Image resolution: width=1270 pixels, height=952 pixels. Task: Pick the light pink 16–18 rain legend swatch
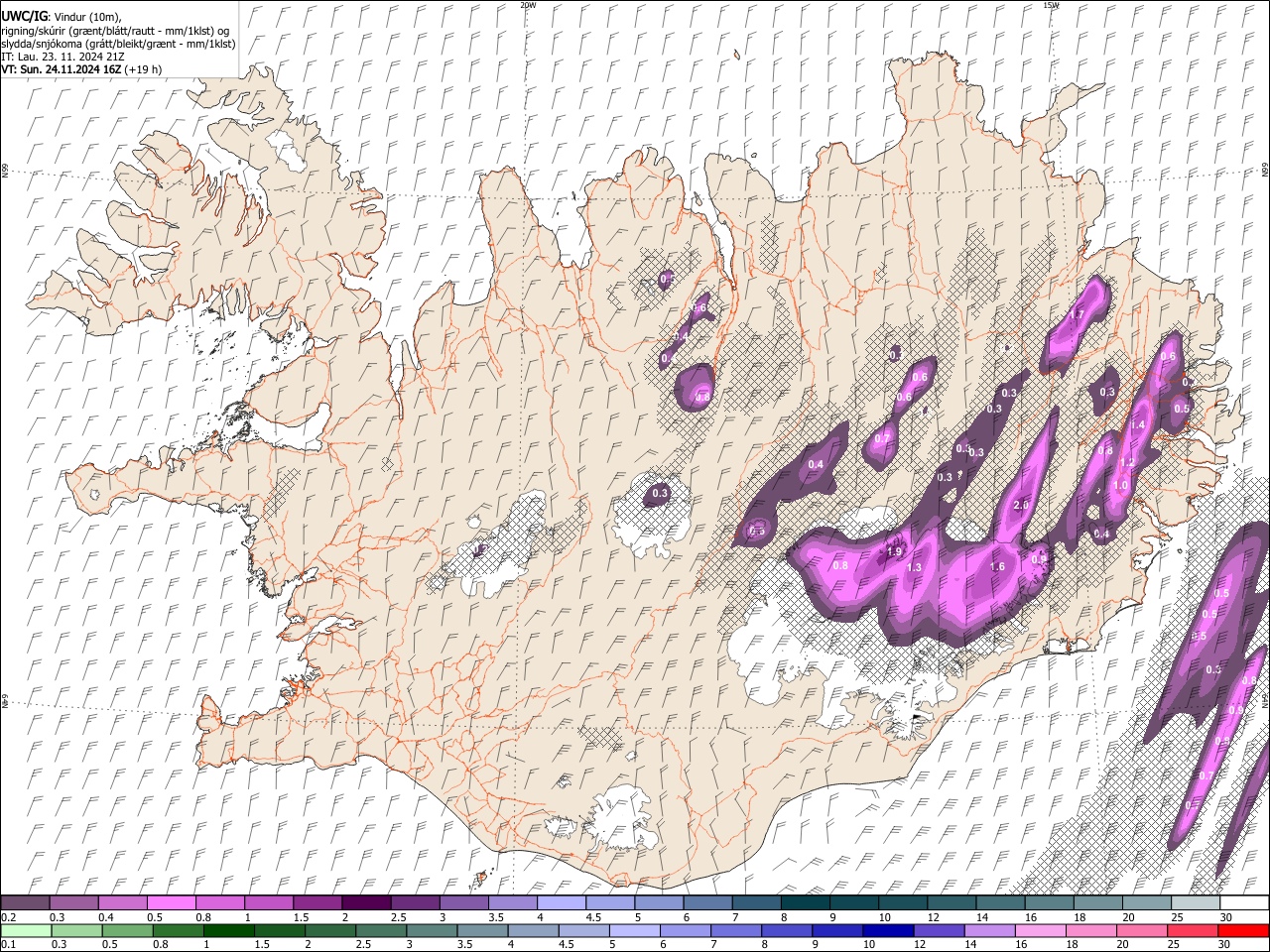click(x=1041, y=930)
